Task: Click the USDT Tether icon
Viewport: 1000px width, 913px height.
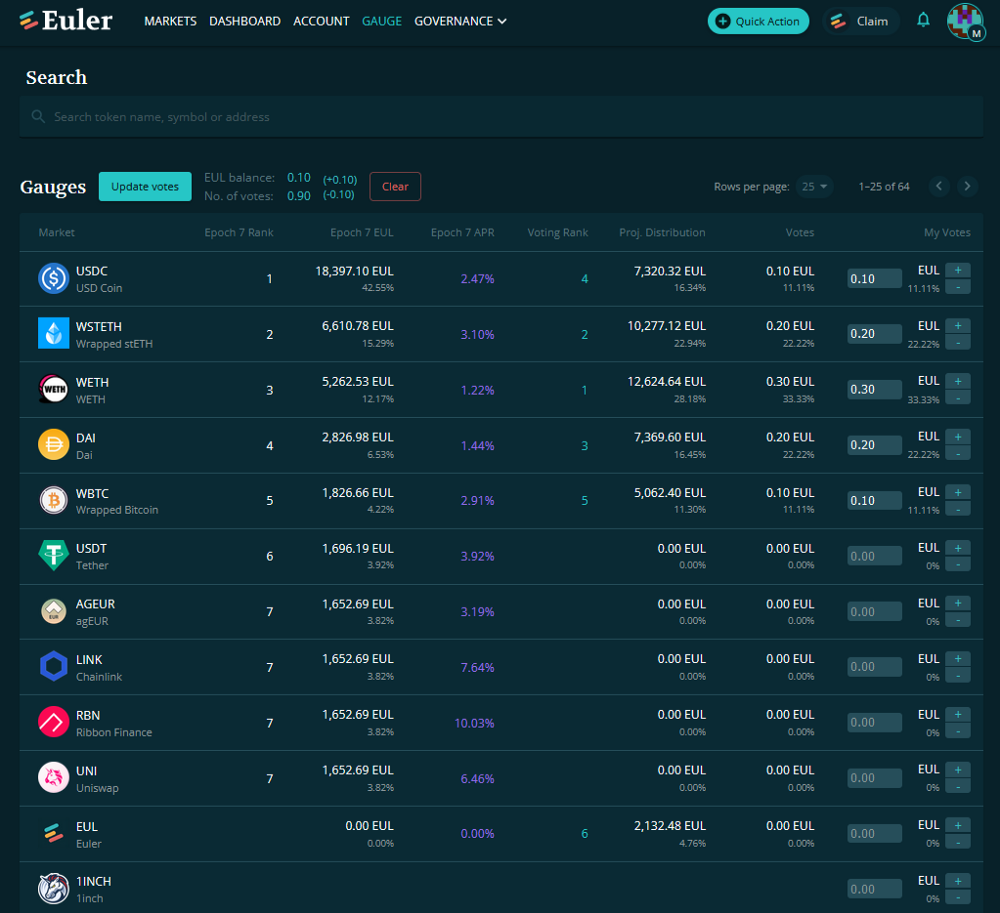Action: pos(54,556)
